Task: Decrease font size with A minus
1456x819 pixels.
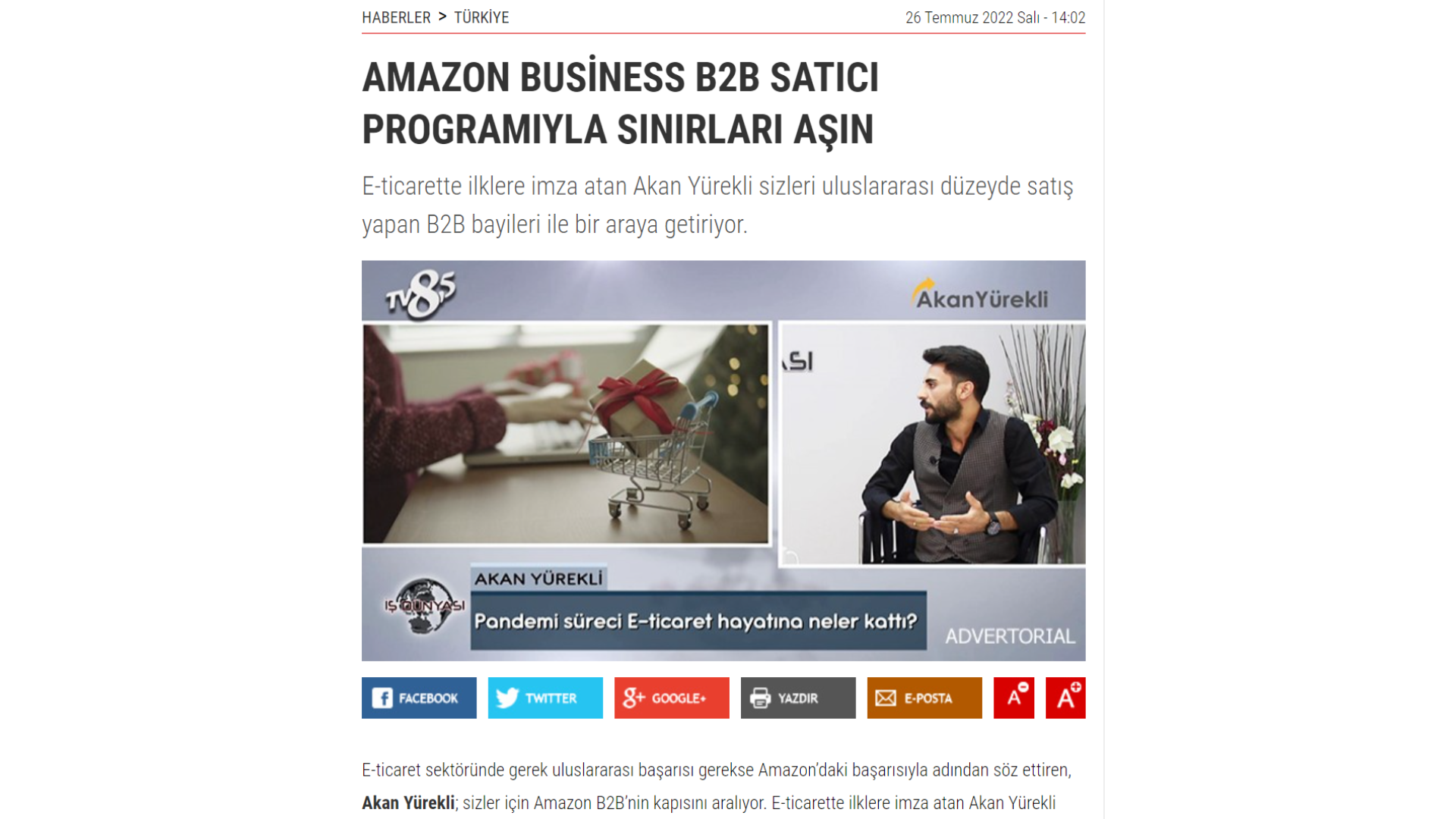Action: (1014, 698)
